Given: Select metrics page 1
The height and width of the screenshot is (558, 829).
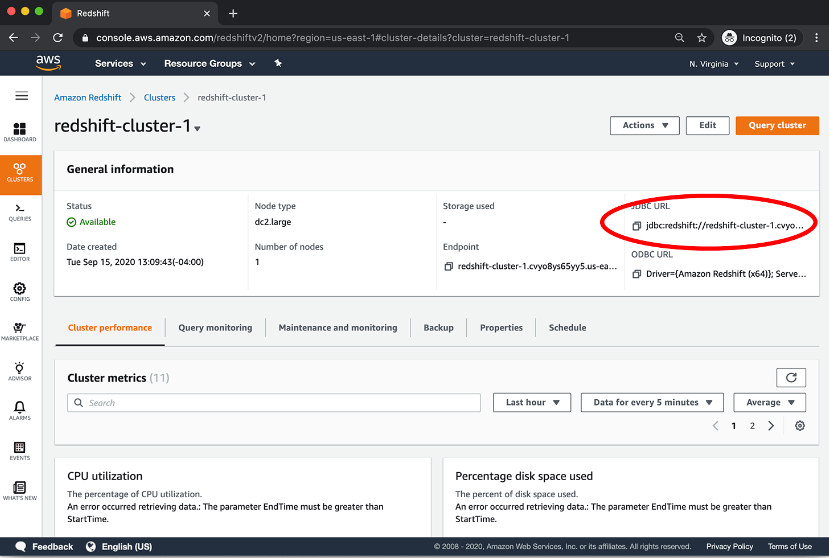Looking at the screenshot, I should 733,426.
